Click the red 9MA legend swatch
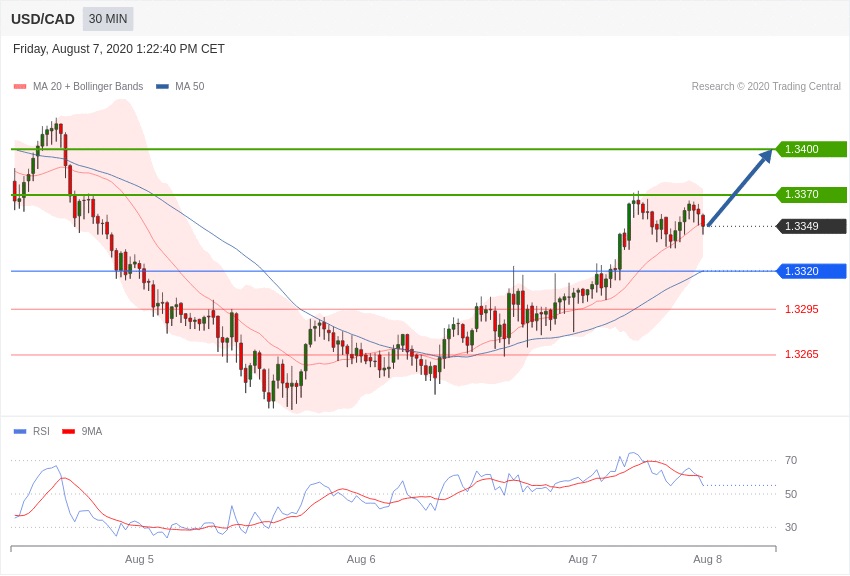Image resolution: width=850 pixels, height=576 pixels. pos(69,432)
